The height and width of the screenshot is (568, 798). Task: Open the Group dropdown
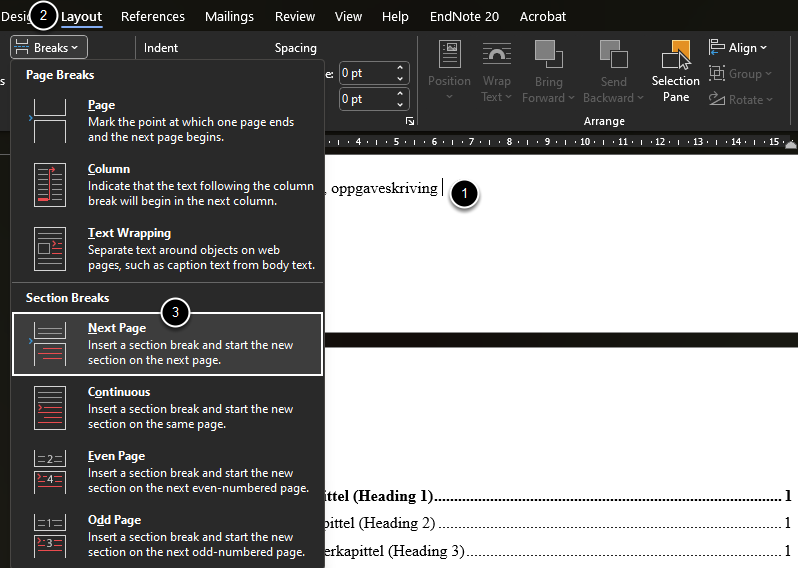(740, 74)
